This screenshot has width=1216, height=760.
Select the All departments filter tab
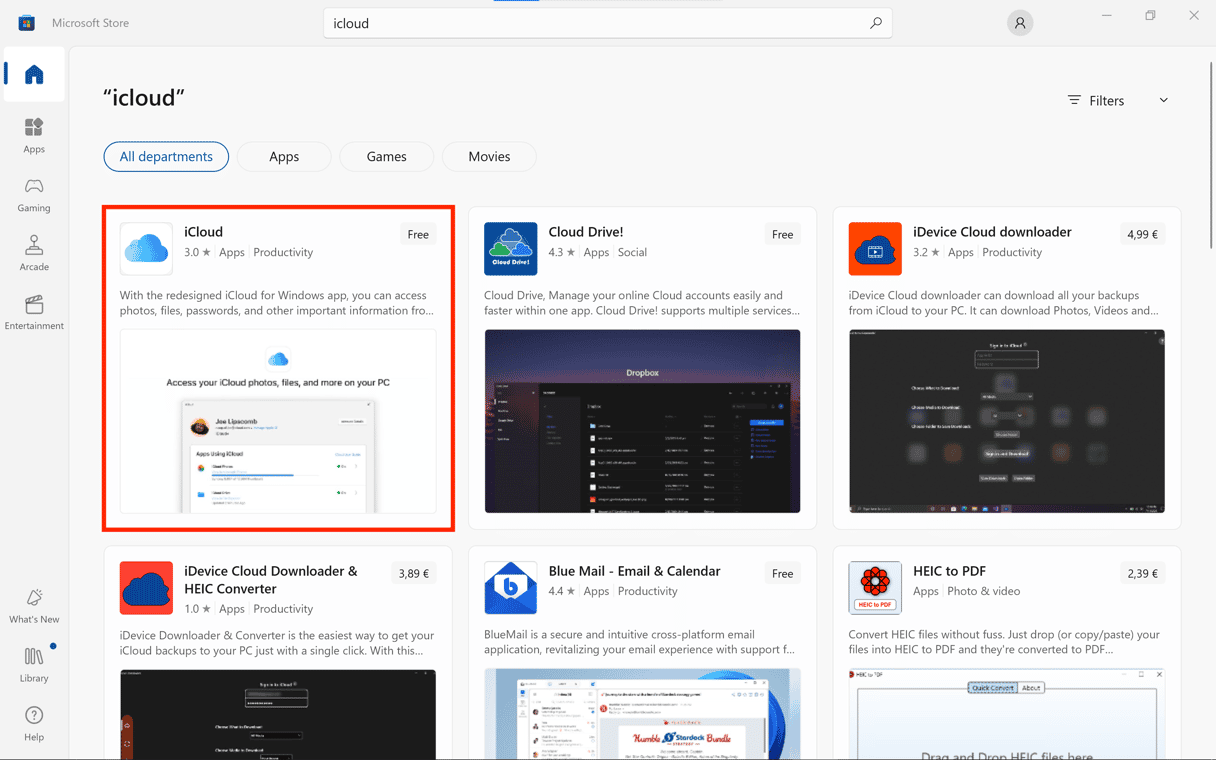point(166,157)
